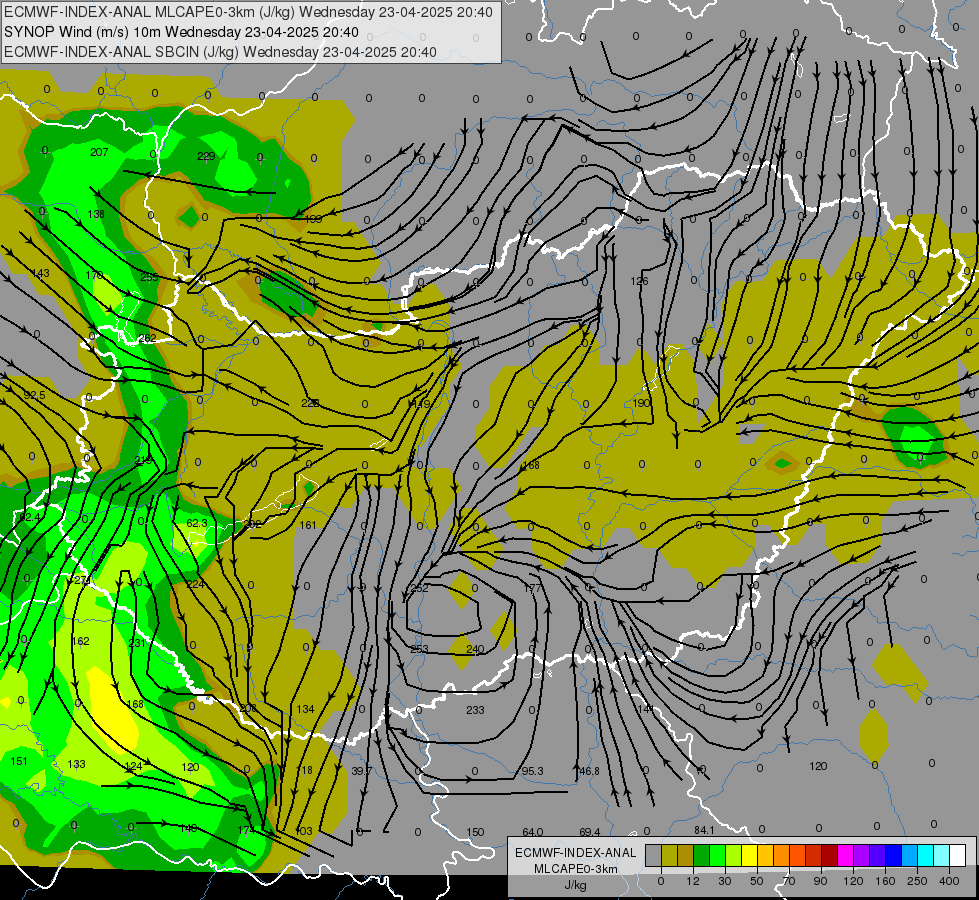
Task: Click the map value 161
Action: [308, 525]
